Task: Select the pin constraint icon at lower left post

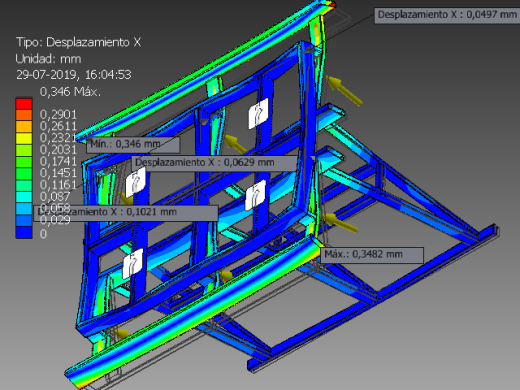Action: pyautogui.click(x=133, y=264)
